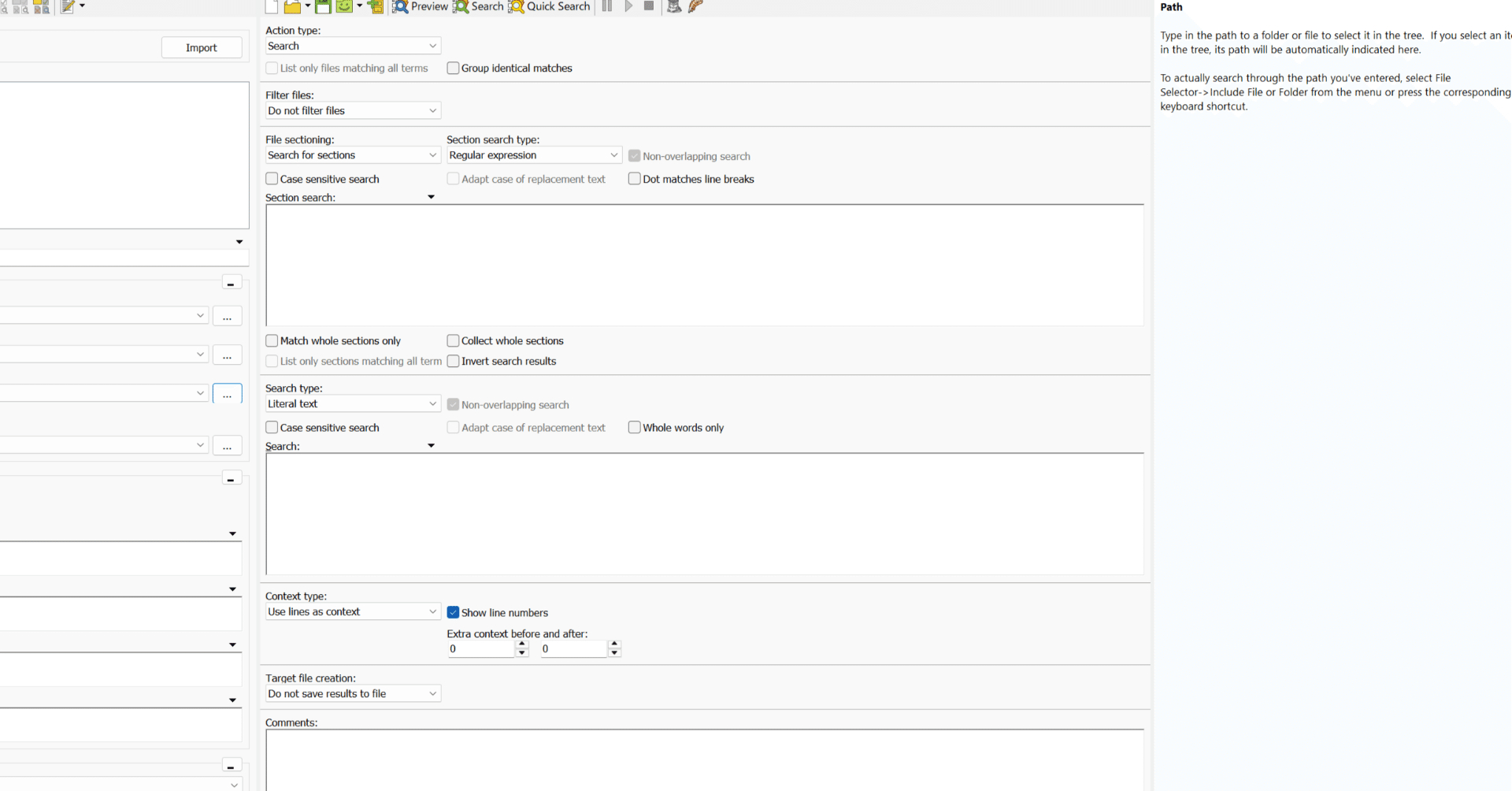Open the Section search history arrow

tap(431, 197)
